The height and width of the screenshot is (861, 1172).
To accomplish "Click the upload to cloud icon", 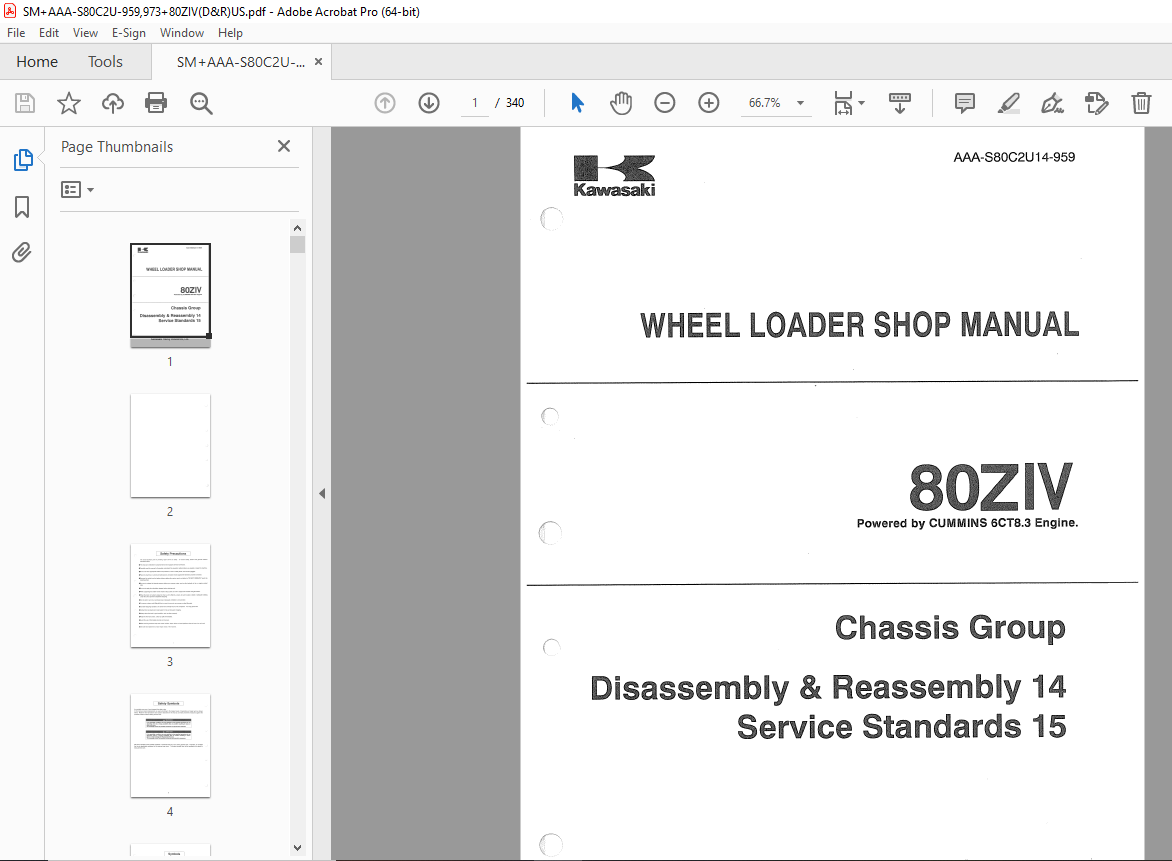I will (x=113, y=103).
